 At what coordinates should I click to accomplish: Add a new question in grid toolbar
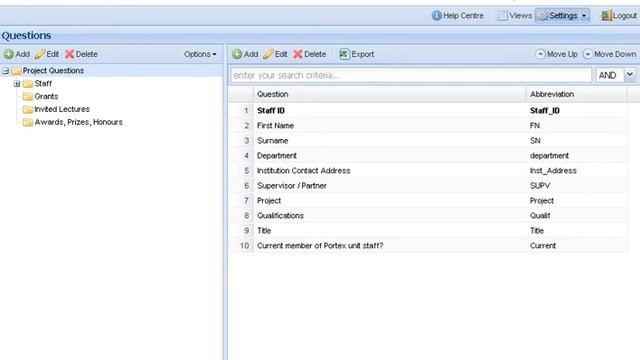click(245, 54)
